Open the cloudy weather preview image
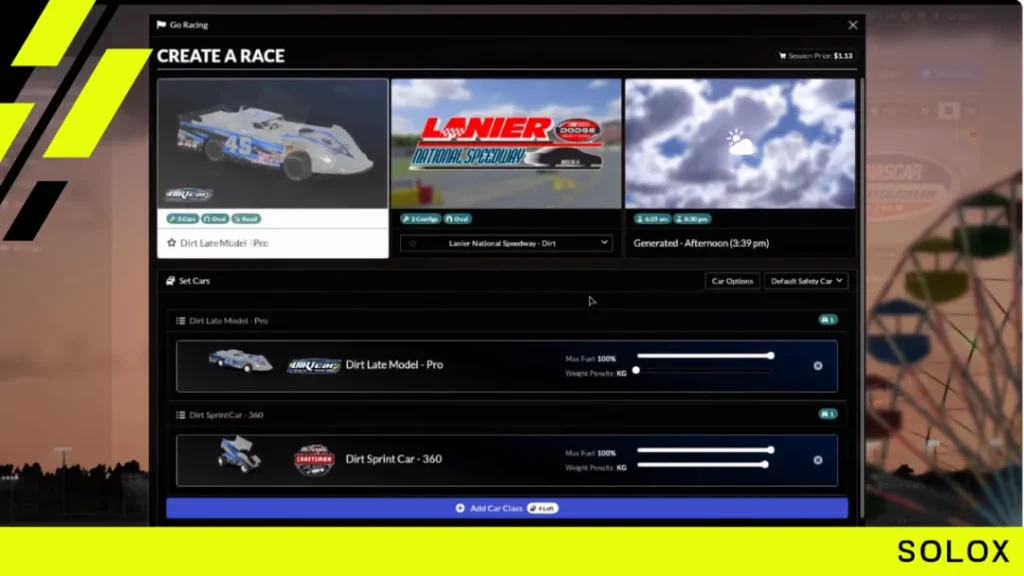 click(x=740, y=144)
